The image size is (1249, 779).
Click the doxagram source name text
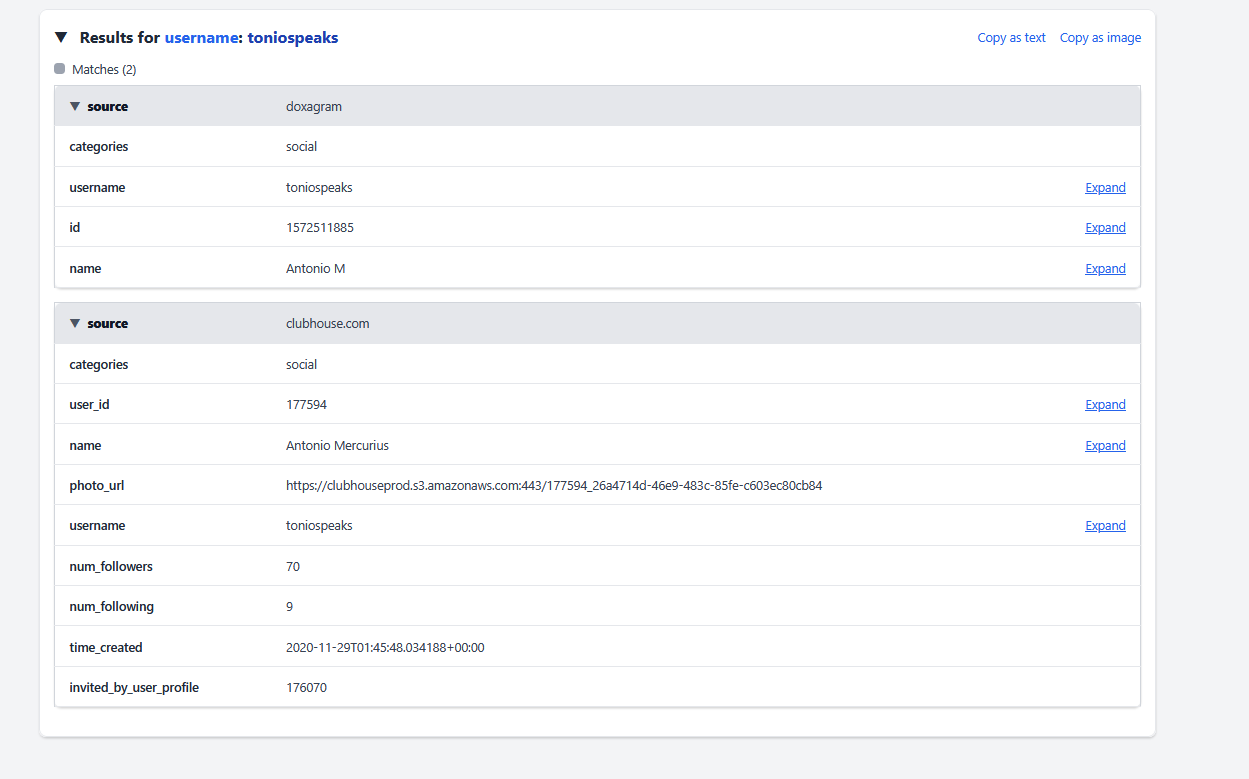314,107
